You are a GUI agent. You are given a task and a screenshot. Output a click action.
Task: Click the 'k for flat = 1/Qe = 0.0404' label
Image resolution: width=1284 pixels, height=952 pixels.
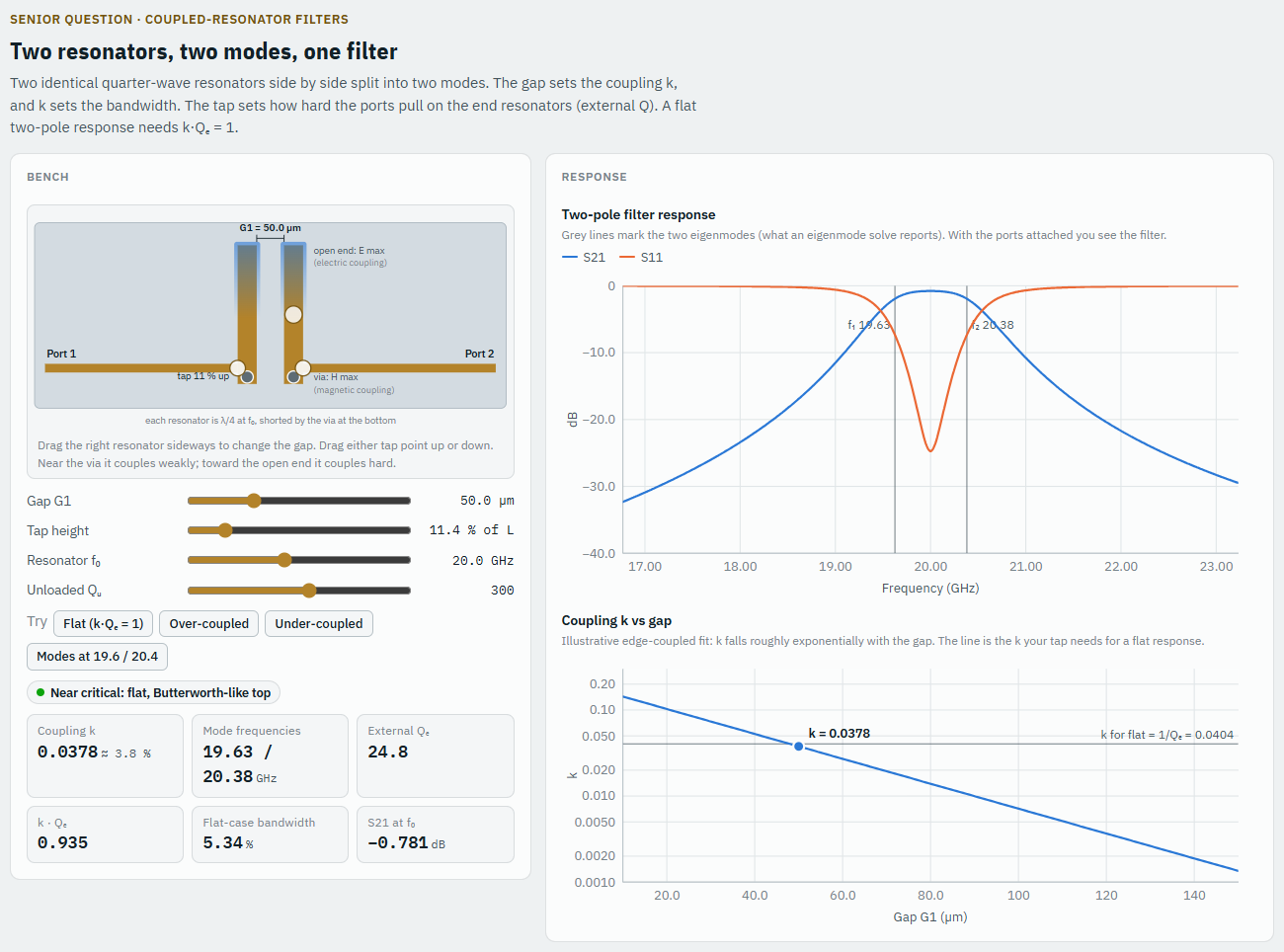[x=1167, y=735]
